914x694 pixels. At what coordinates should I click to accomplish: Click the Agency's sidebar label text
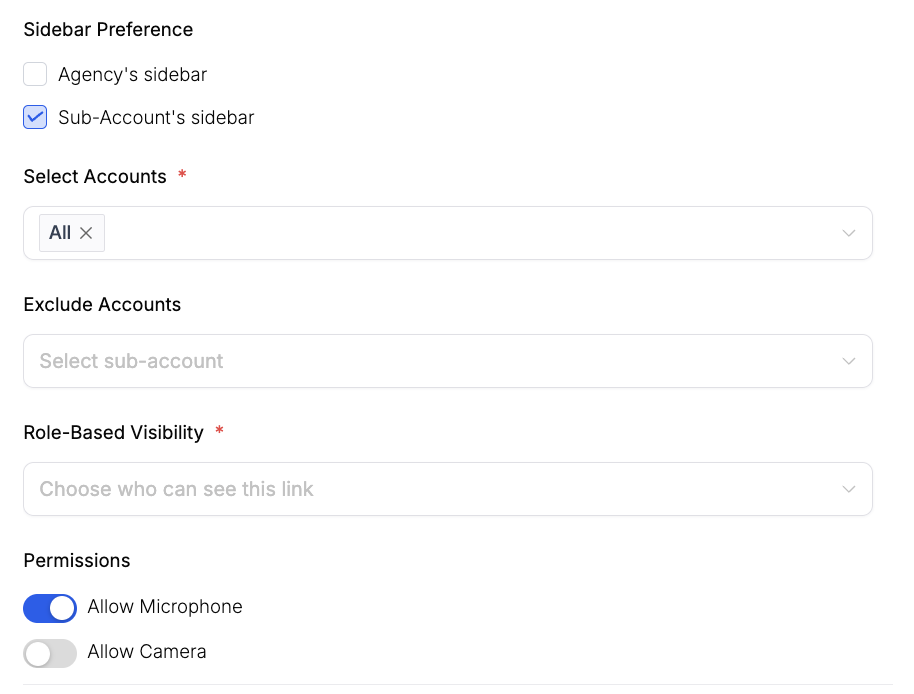132,74
